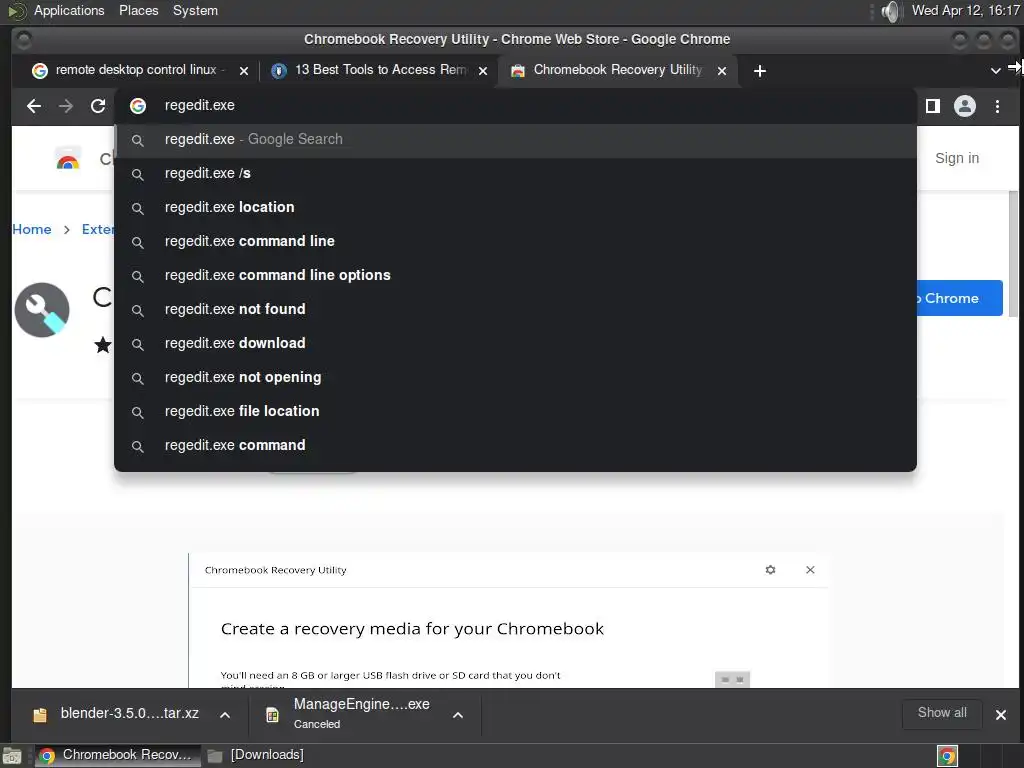The image size is (1024, 768).
Task: Click the volume speaker icon in panel
Action: (890, 11)
